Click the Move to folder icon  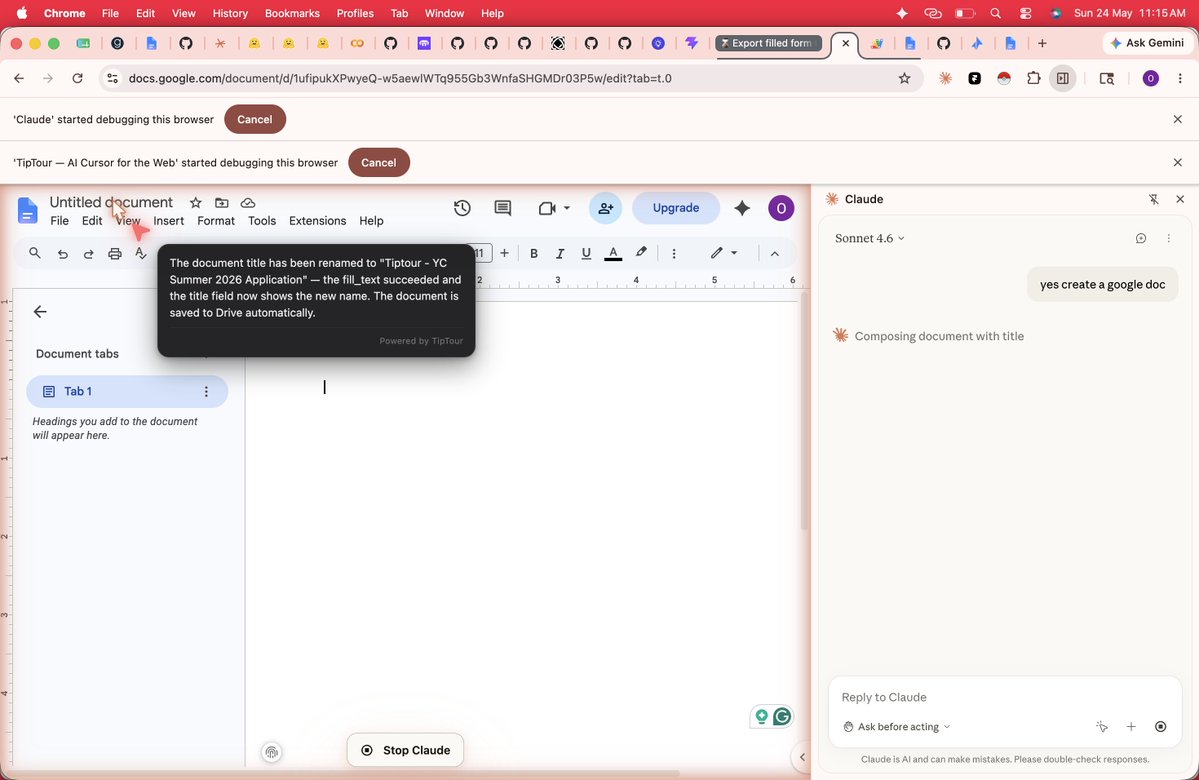click(222, 203)
